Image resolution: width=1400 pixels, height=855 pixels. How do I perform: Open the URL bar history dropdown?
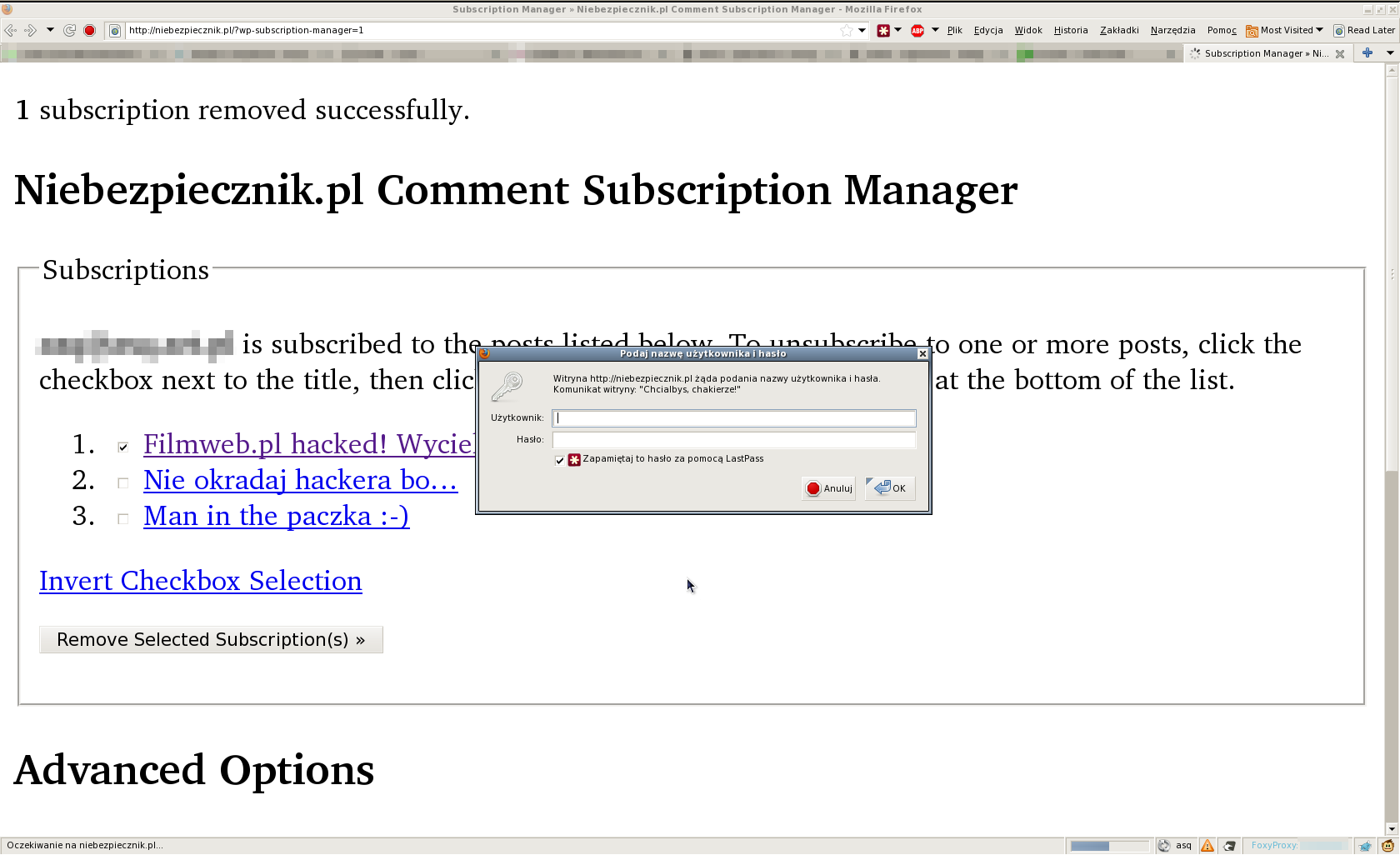pos(862,30)
